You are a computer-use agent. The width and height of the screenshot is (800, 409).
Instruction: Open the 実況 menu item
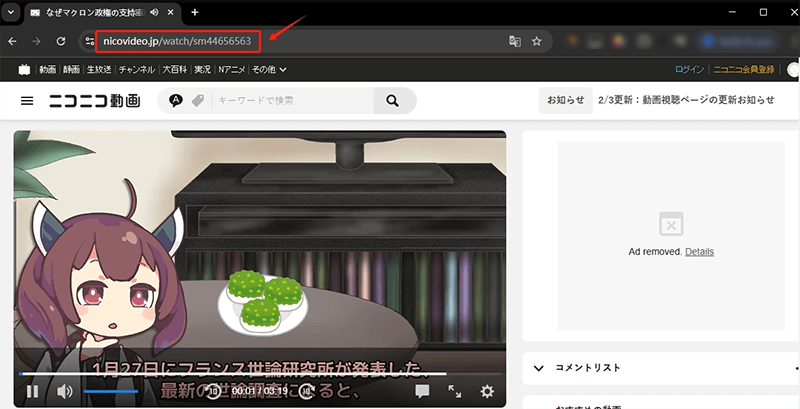click(203, 69)
